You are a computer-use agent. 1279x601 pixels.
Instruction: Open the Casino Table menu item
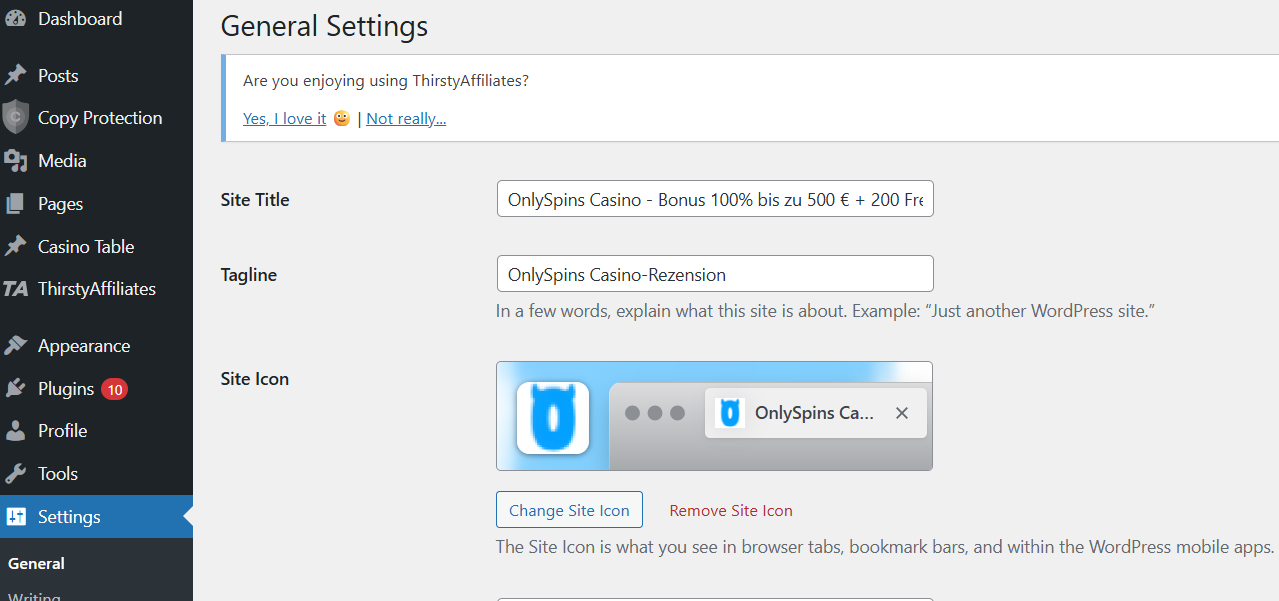click(x=85, y=247)
